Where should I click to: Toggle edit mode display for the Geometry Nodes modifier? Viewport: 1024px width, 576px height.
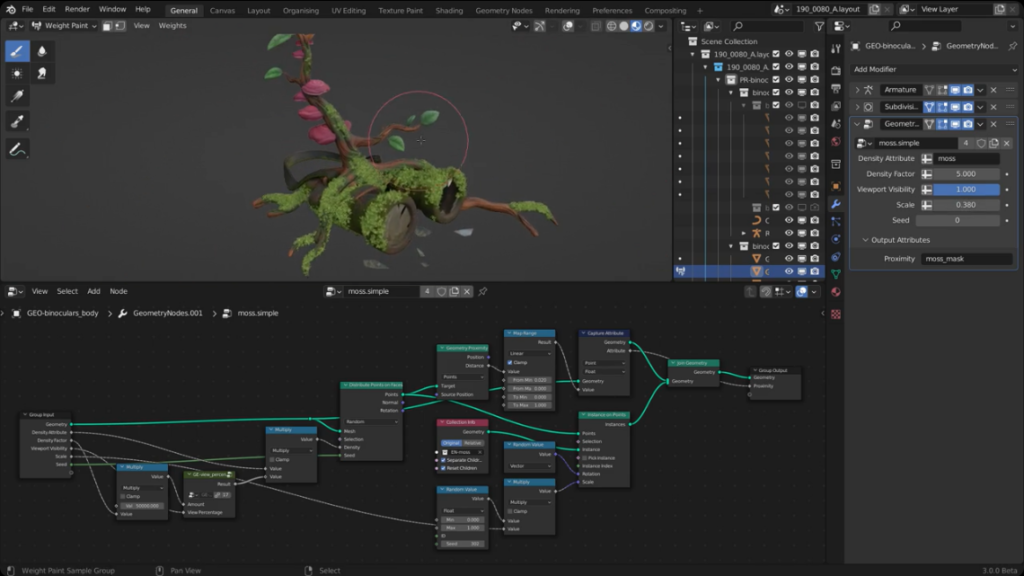tap(943, 124)
